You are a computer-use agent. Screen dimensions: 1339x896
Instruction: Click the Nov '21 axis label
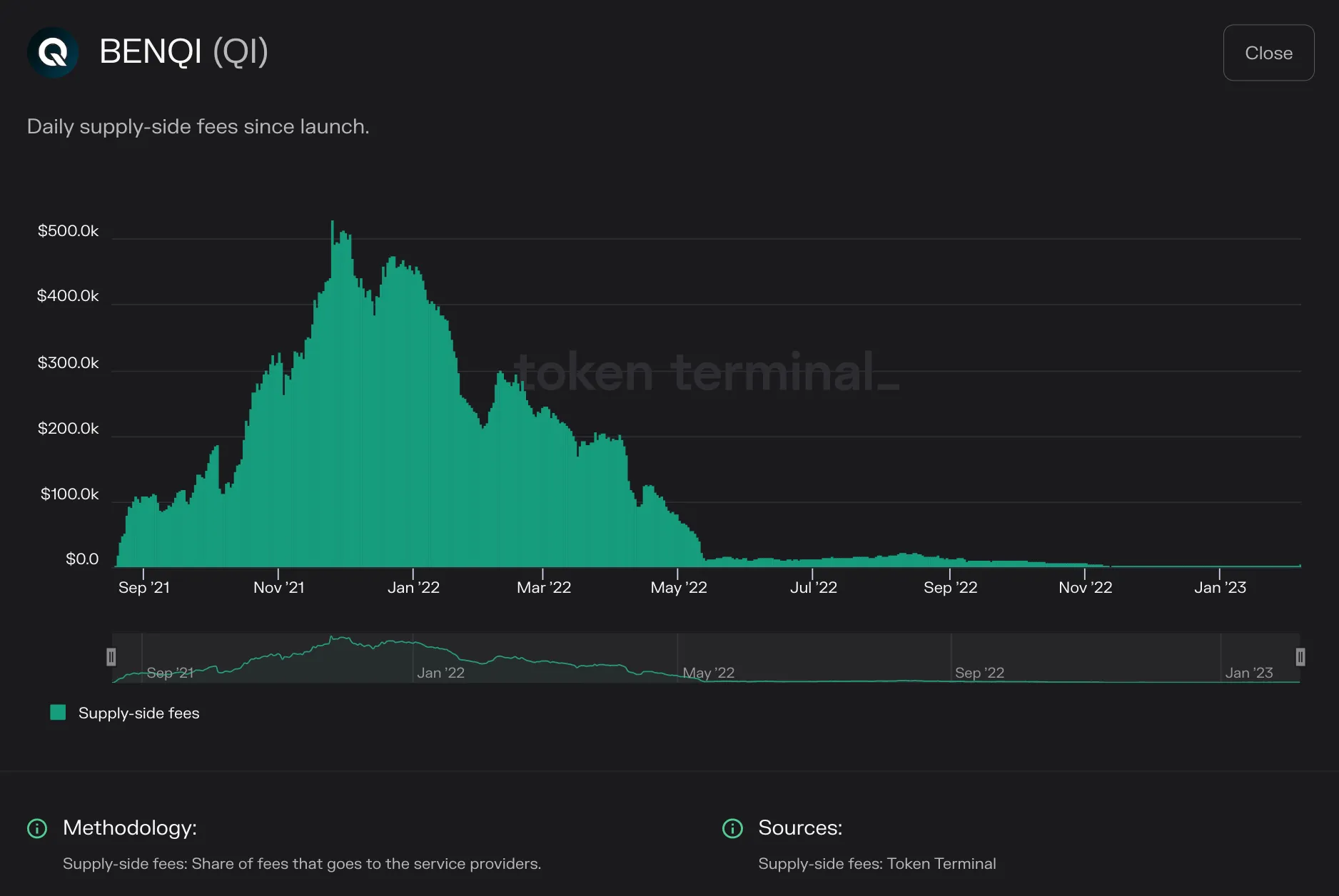278,587
